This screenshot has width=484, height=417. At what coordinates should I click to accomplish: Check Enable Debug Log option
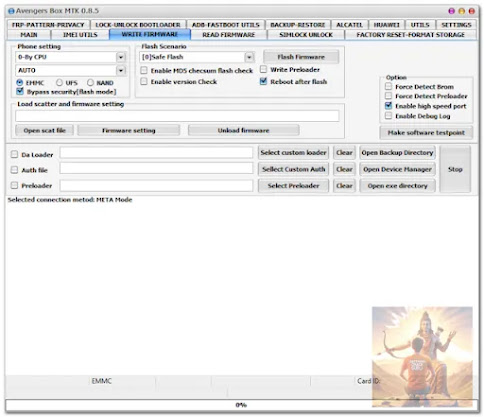click(388, 116)
